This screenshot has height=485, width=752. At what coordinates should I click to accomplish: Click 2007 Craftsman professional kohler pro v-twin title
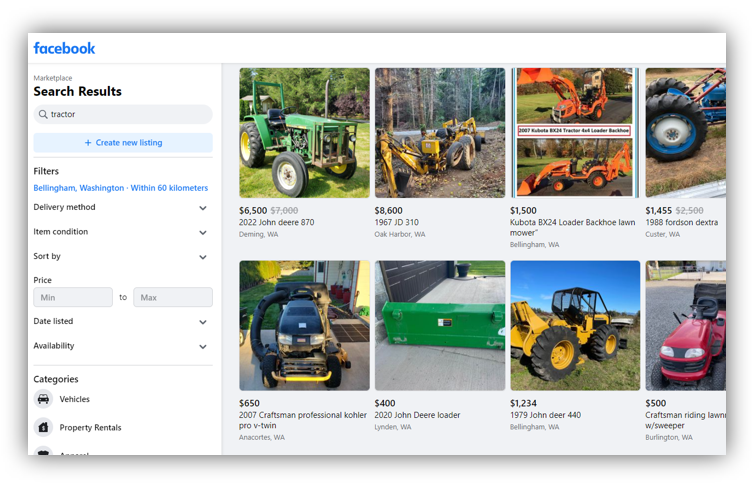(x=303, y=420)
